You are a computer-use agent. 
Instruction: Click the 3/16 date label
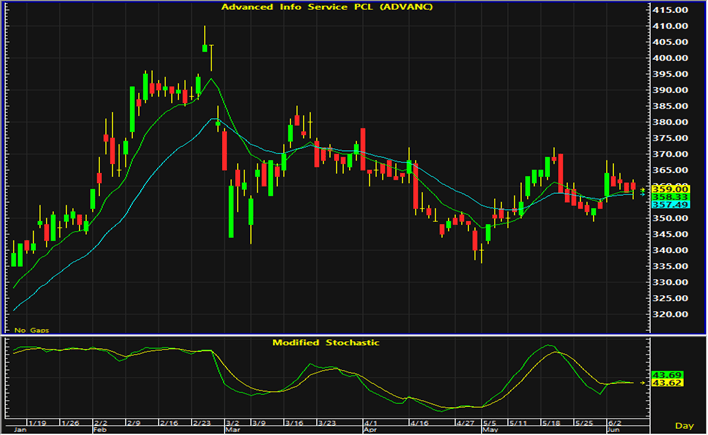(x=294, y=423)
